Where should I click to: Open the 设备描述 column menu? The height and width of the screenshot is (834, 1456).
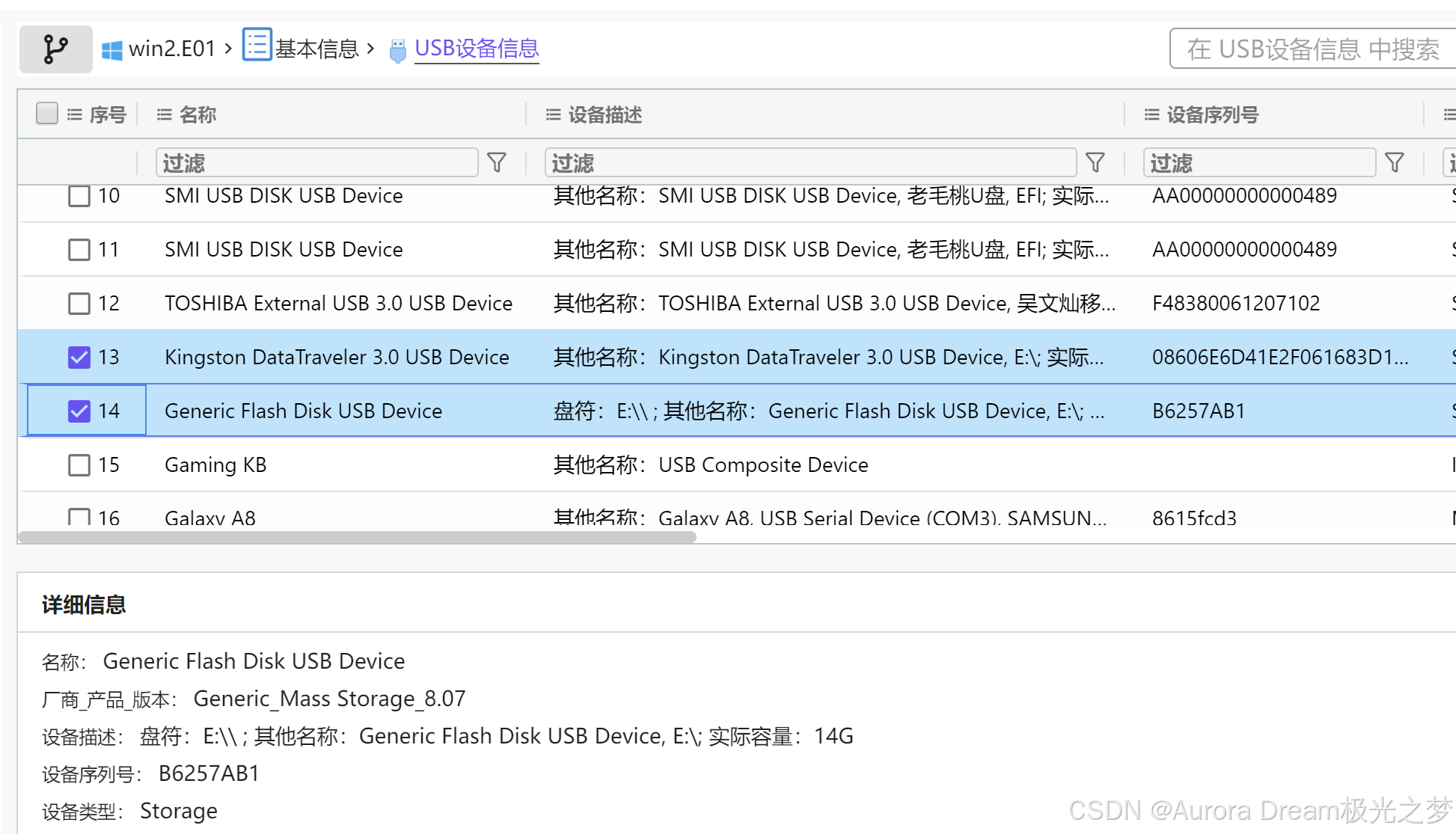point(553,114)
